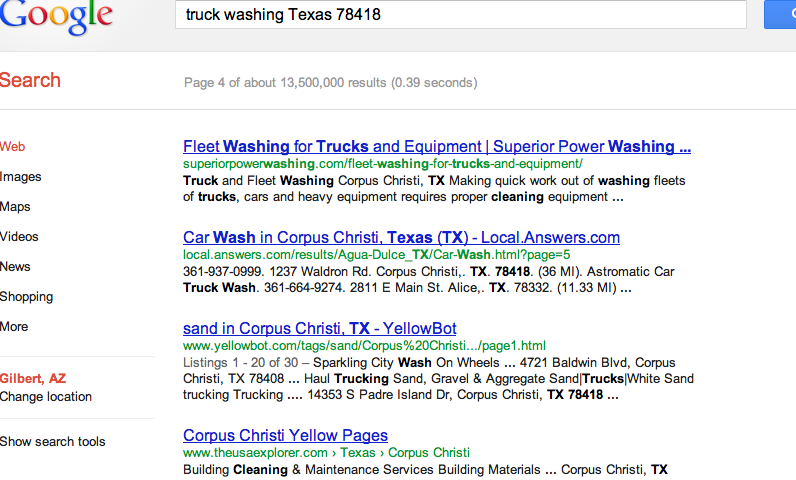Screen dimensions: 796x480
Task: Open the Fleet Washing for Trucks result
Action: pyautogui.click(x=437, y=147)
